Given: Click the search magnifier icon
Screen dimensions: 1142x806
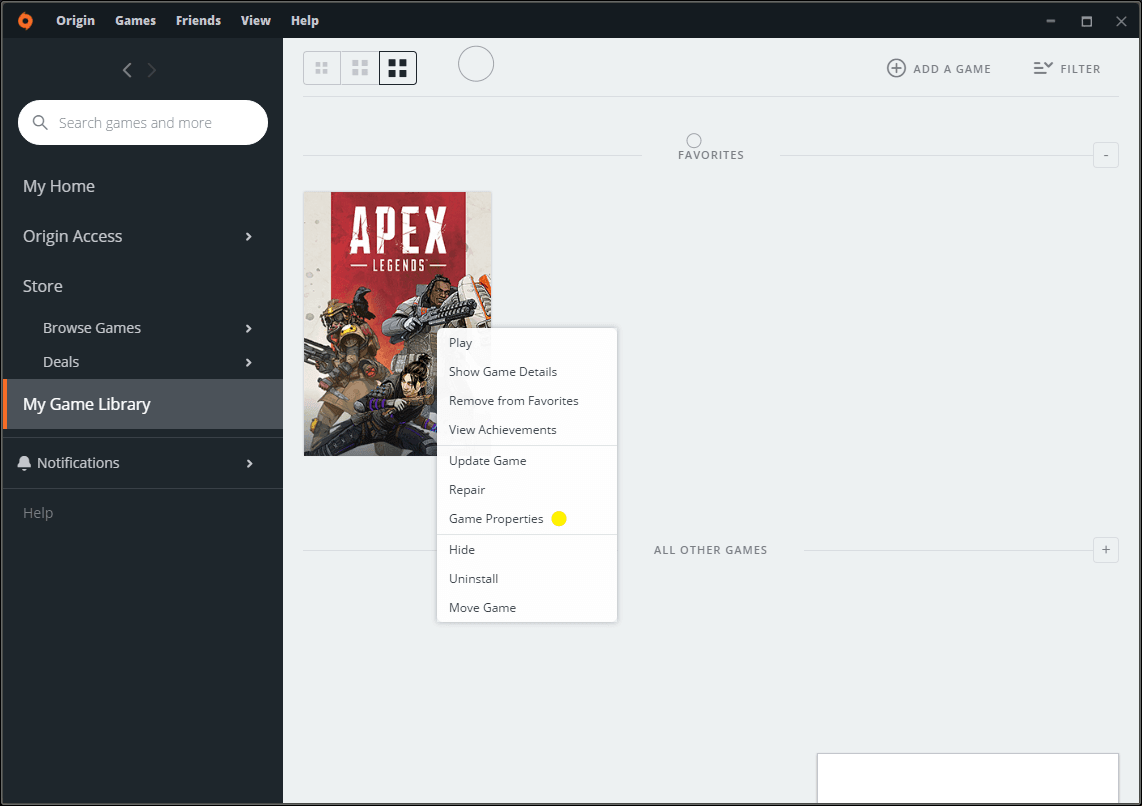Looking at the screenshot, I should click(41, 122).
